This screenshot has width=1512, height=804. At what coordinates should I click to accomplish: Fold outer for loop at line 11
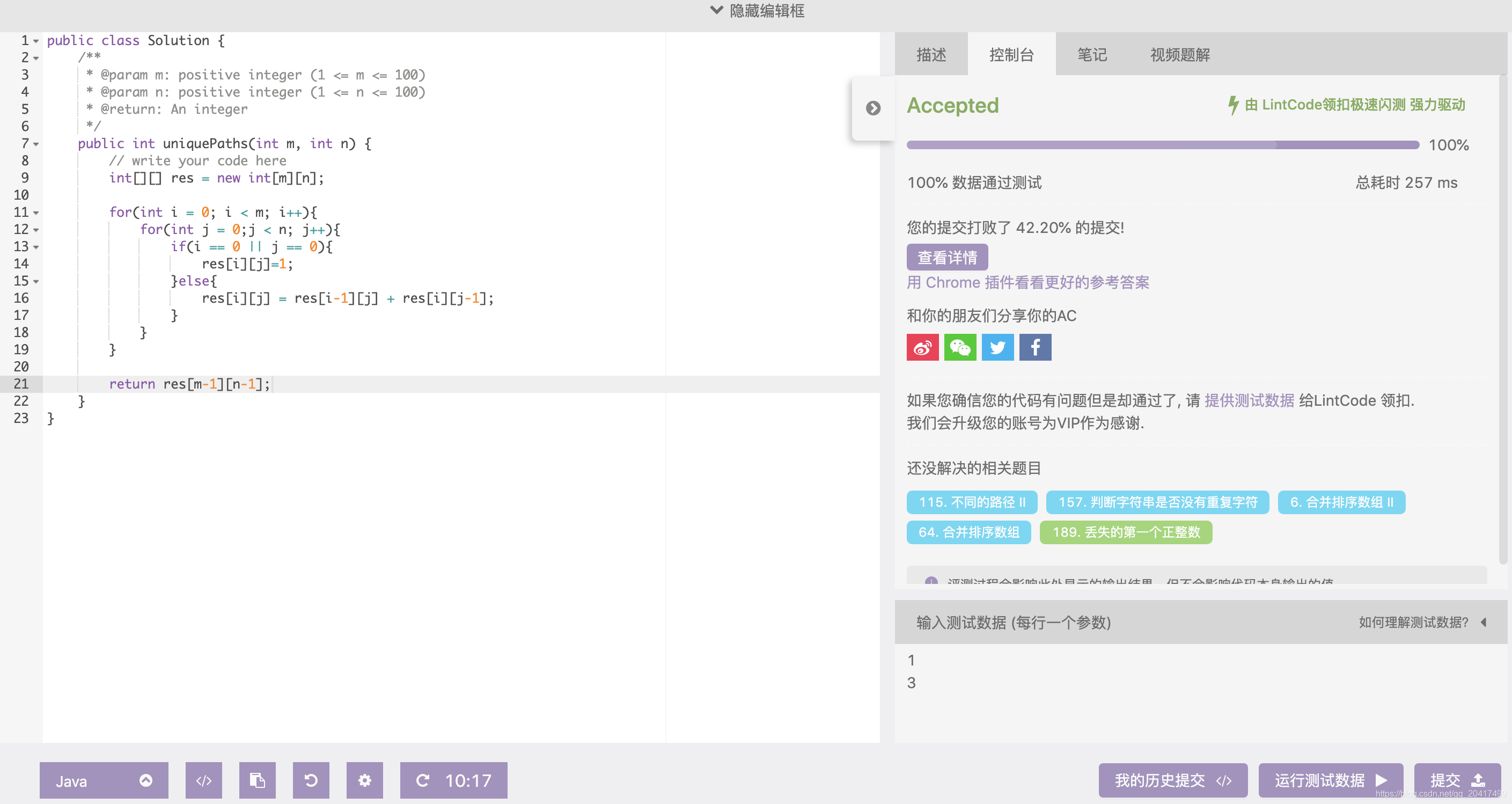coord(36,213)
